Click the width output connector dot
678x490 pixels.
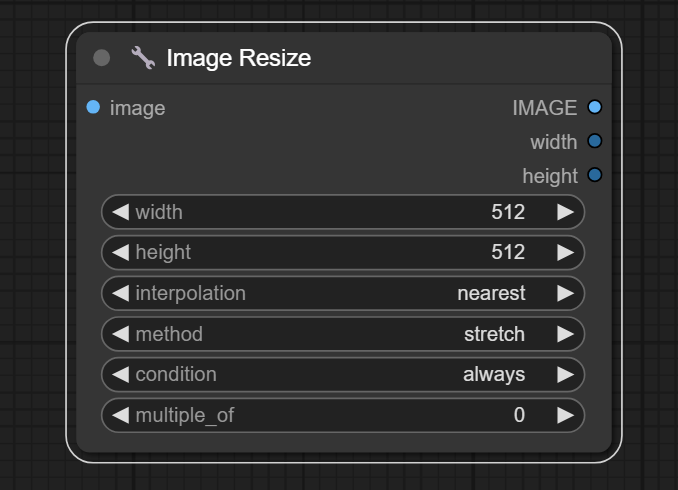click(x=595, y=141)
